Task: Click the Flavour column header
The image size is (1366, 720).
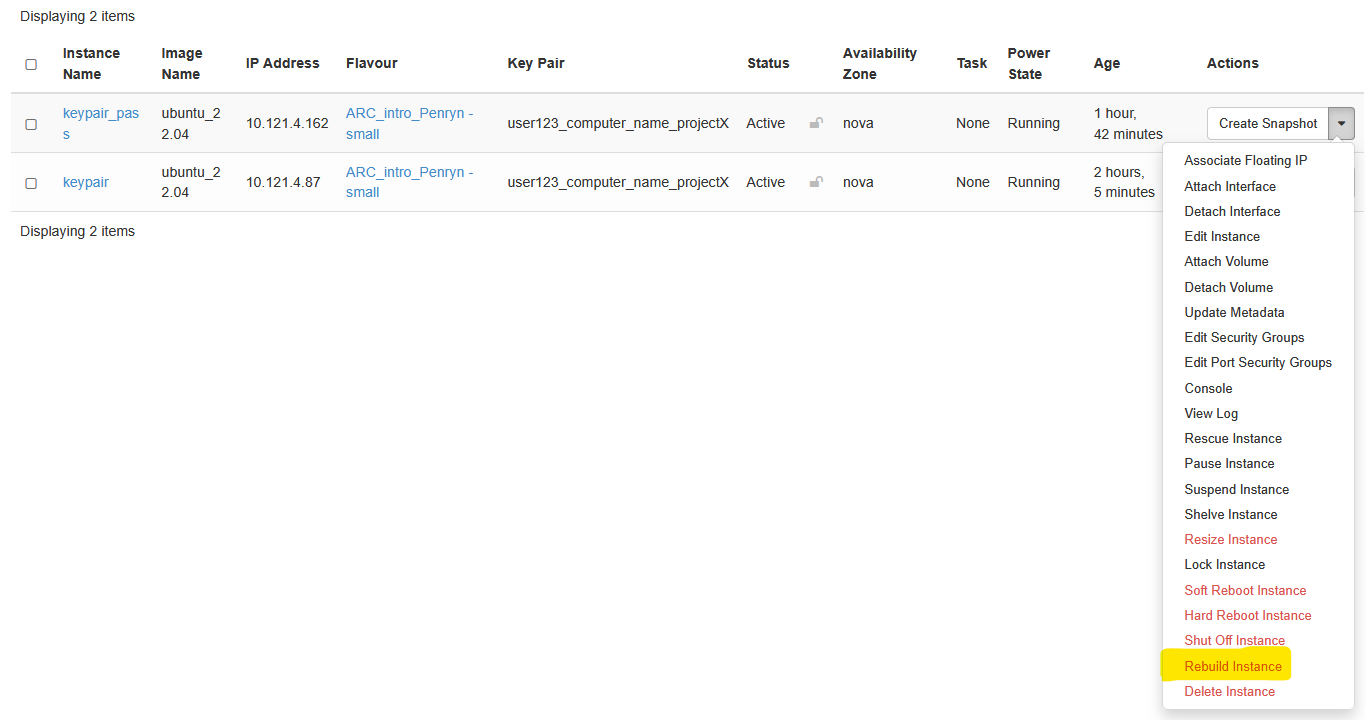Action: 372,63
